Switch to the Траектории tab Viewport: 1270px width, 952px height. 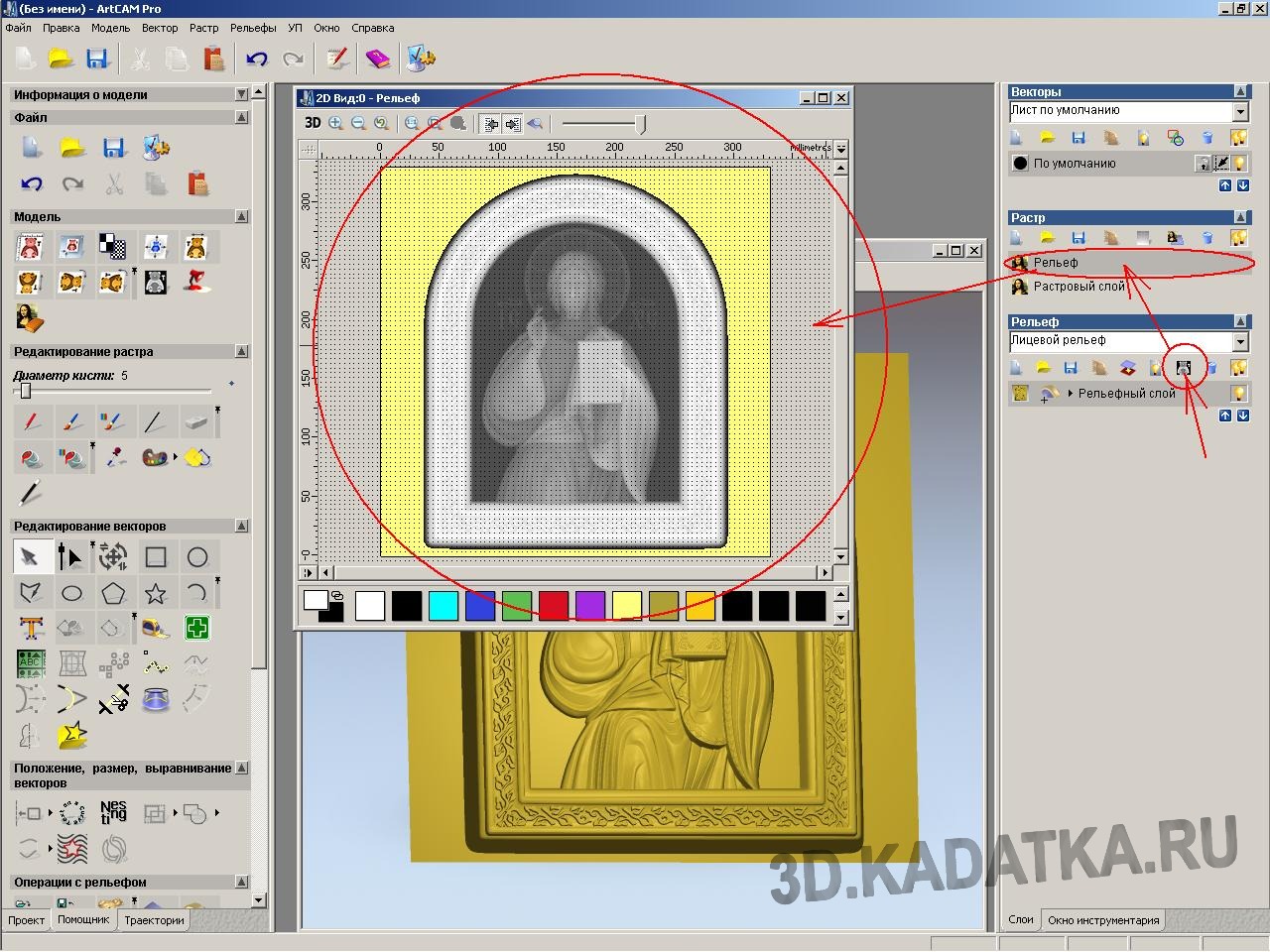154,920
